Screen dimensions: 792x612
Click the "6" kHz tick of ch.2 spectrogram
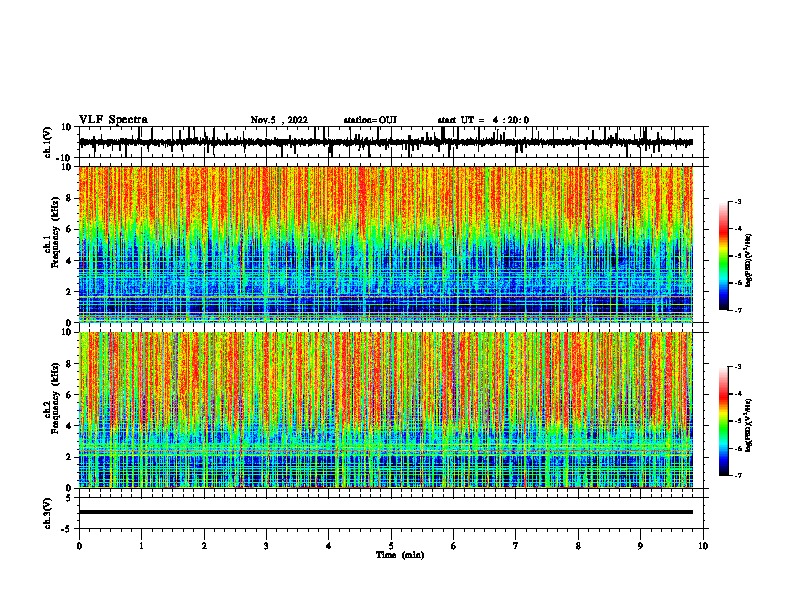69,395
